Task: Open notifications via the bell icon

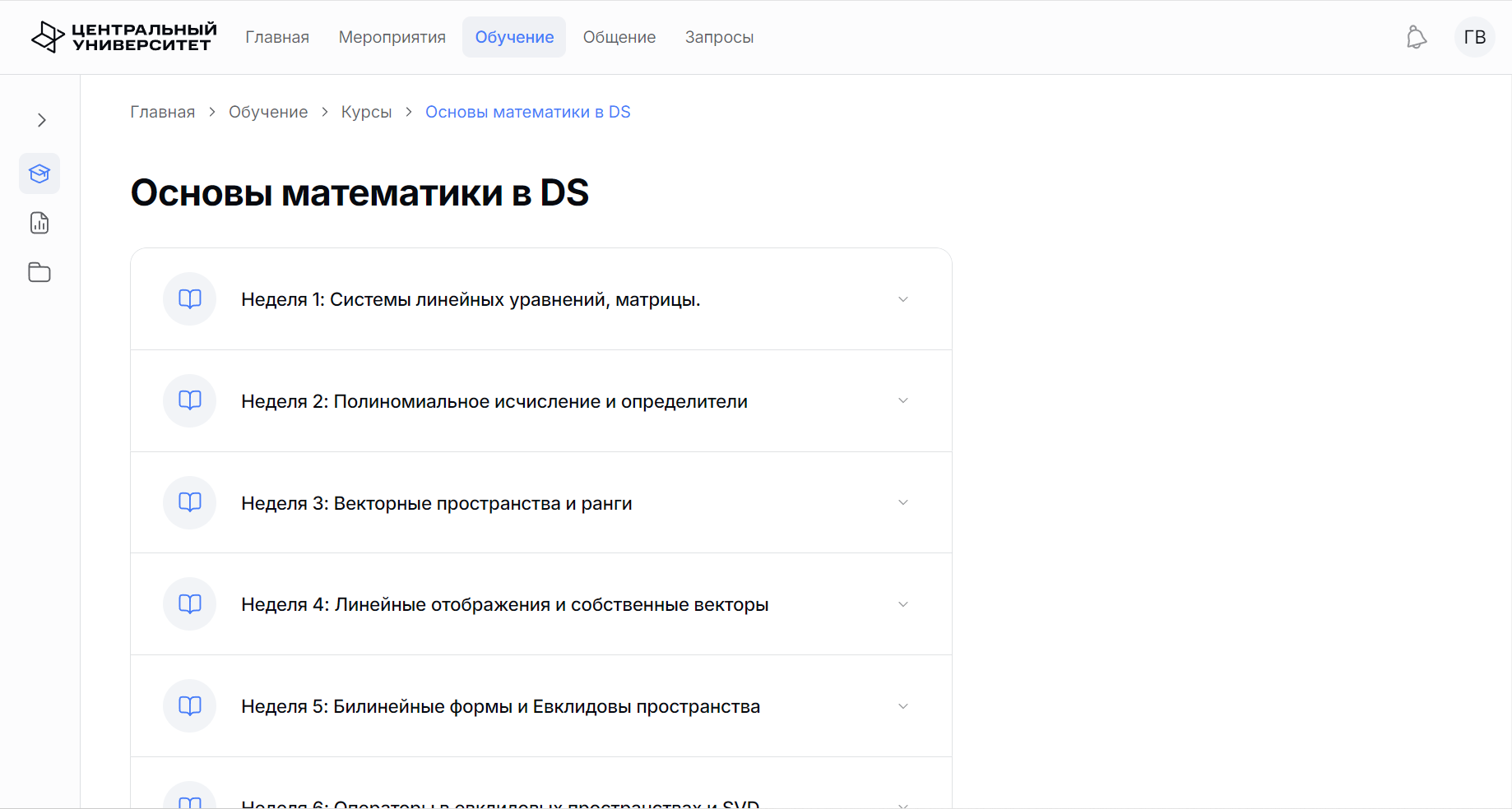Action: click(1417, 37)
